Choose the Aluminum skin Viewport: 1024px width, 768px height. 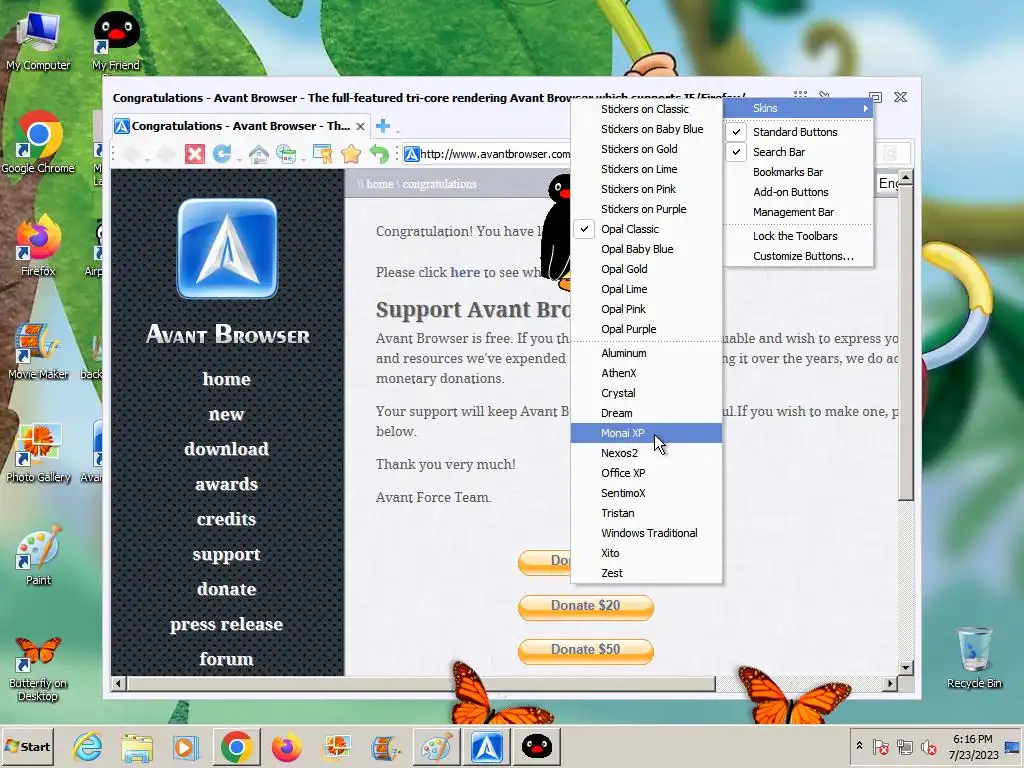coord(647,353)
